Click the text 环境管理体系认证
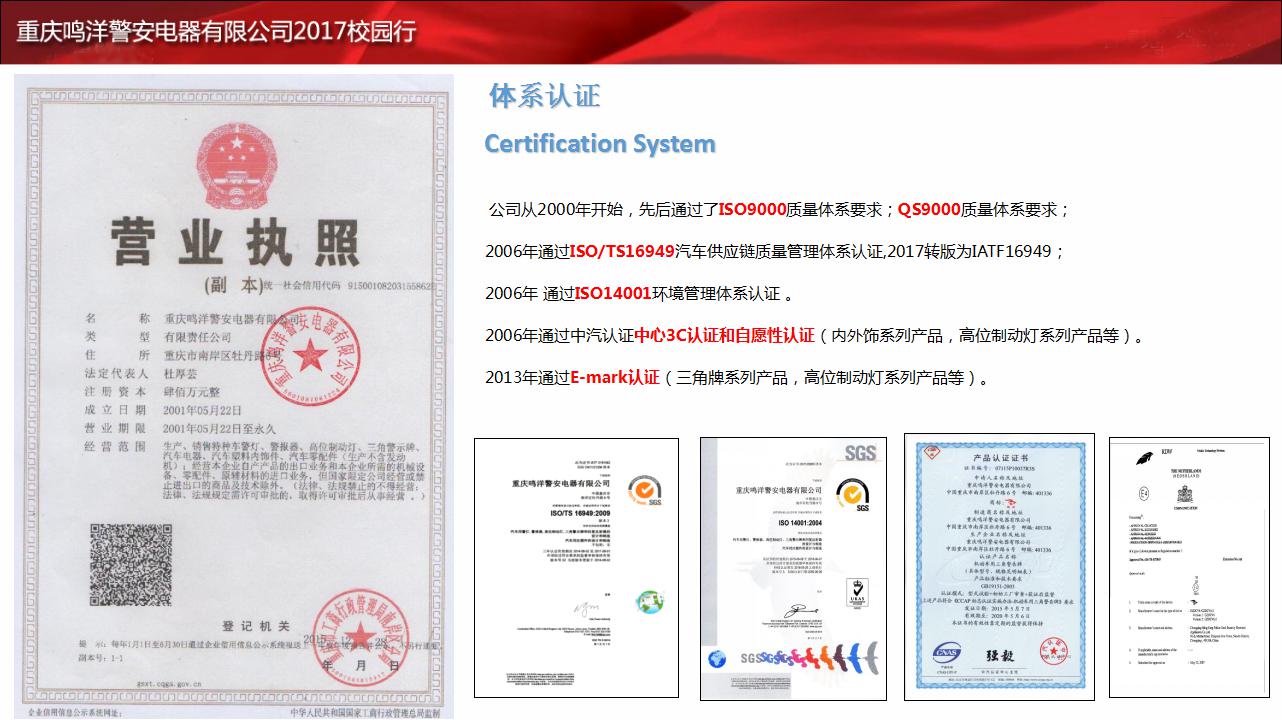 tap(714, 294)
